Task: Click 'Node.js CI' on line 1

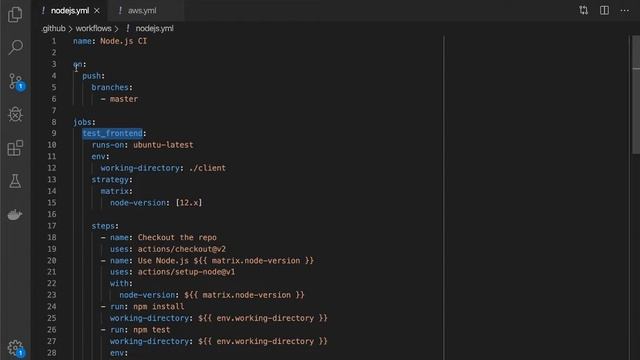Action: pyautogui.click(x=124, y=41)
